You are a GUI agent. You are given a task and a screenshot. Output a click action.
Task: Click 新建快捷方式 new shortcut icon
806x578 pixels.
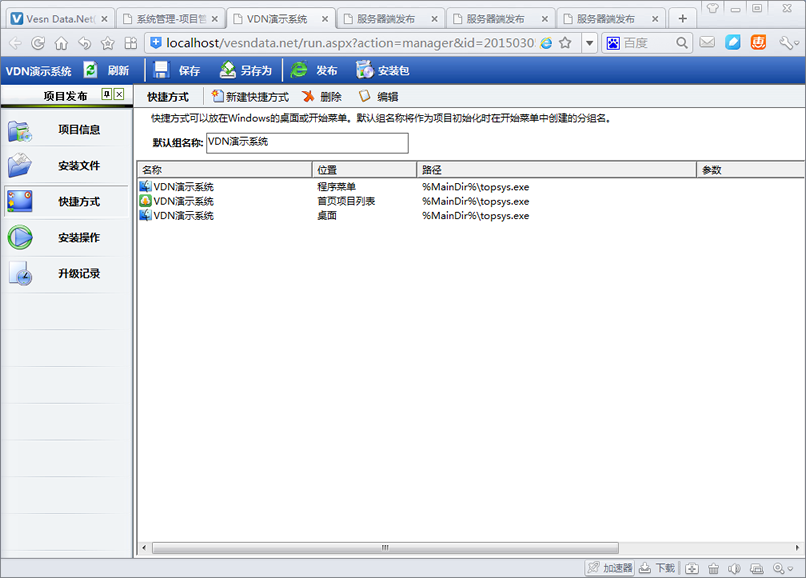pos(217,96)
